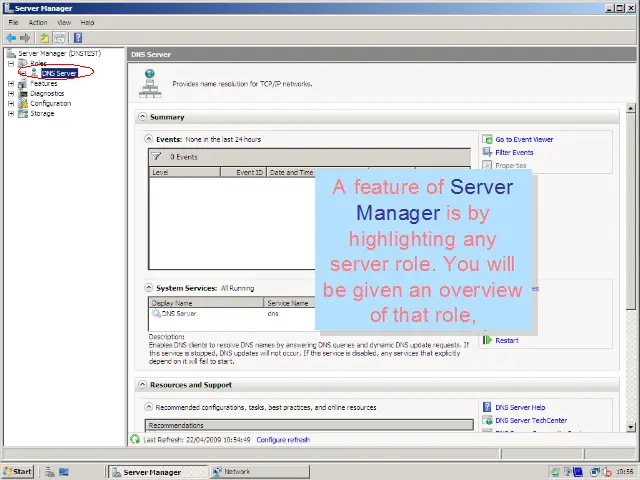Open the Action menu
Image resolution: width=640 pixels, height=480 pixels.
click(x=38, y=22)
